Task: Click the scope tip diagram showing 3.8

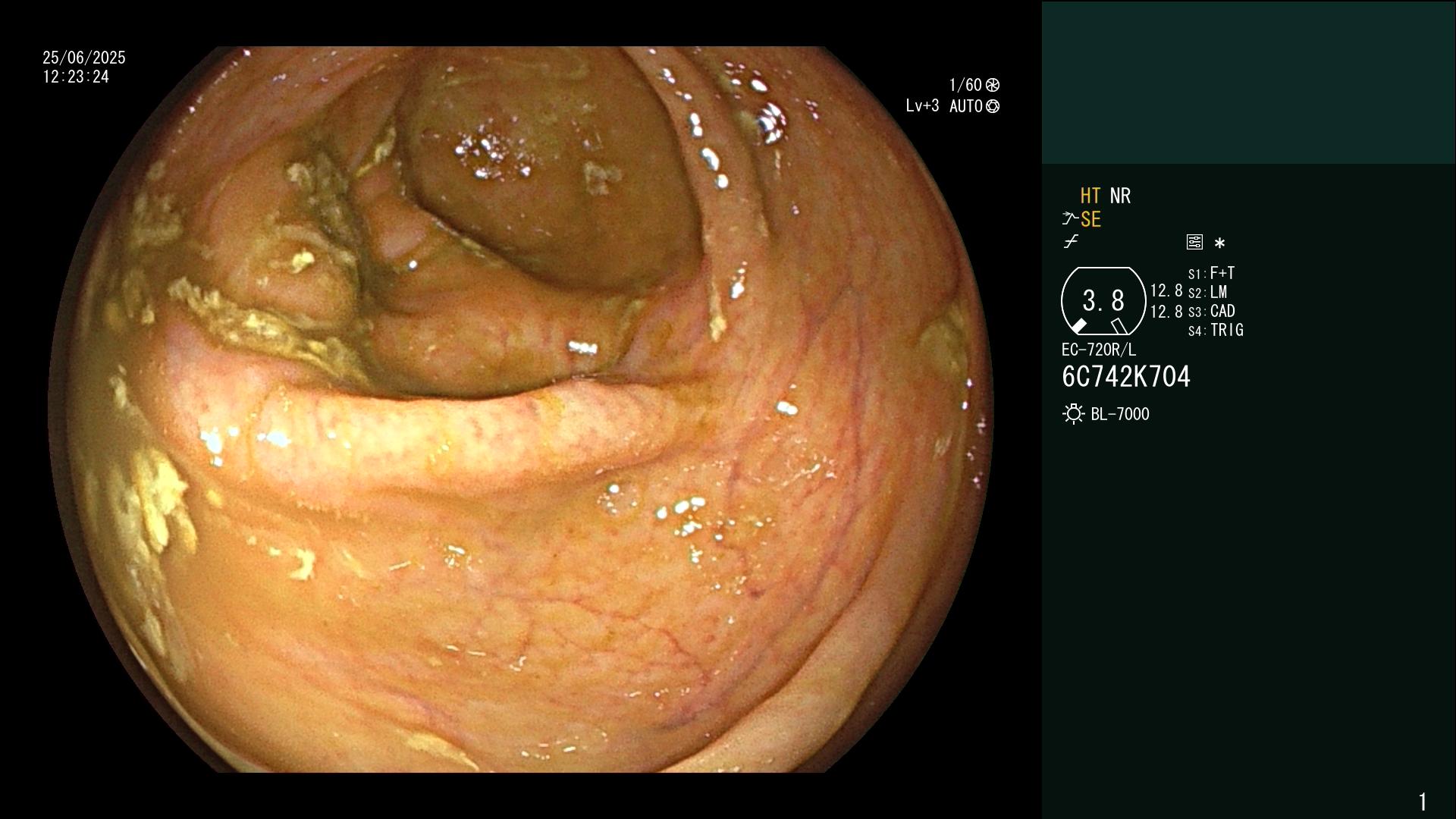Action: [1103, 301]
